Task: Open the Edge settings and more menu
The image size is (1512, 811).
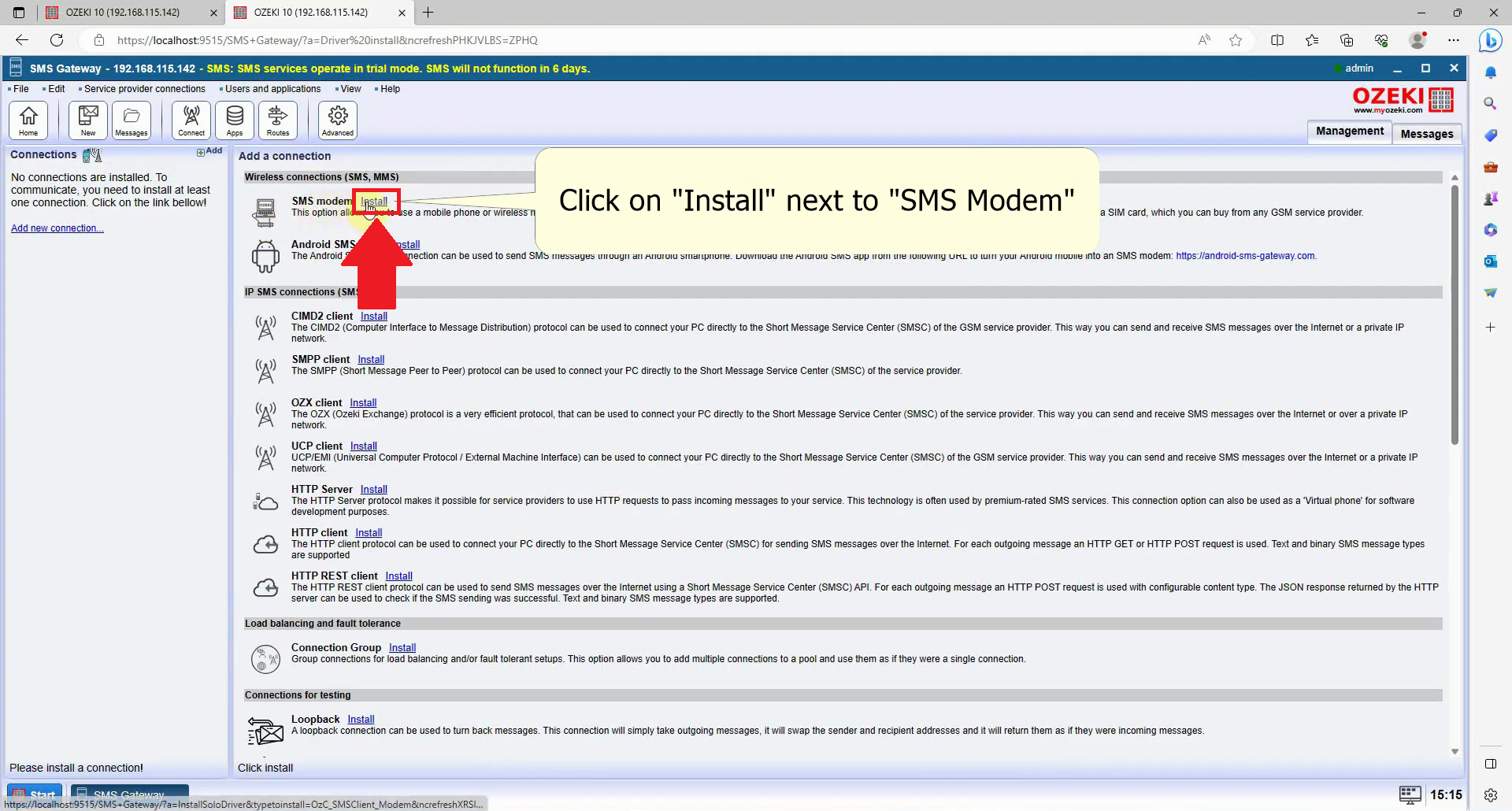Action: 1454,40
